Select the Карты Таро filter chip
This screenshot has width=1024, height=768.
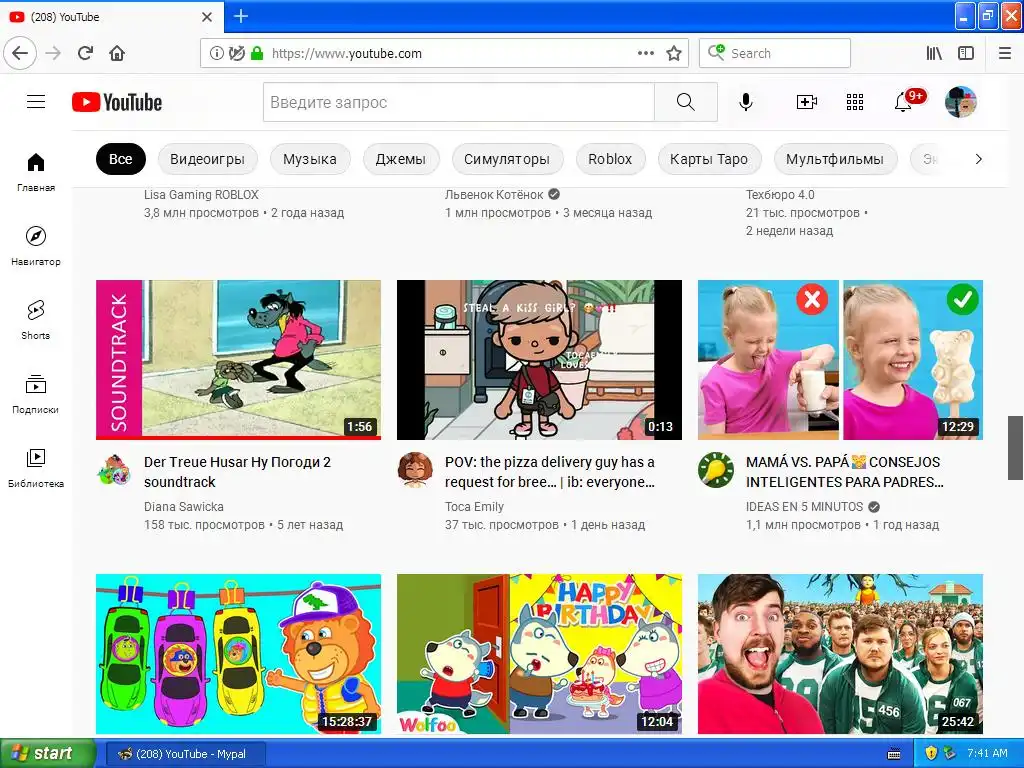pyautogui.click(x=709, y=159)
